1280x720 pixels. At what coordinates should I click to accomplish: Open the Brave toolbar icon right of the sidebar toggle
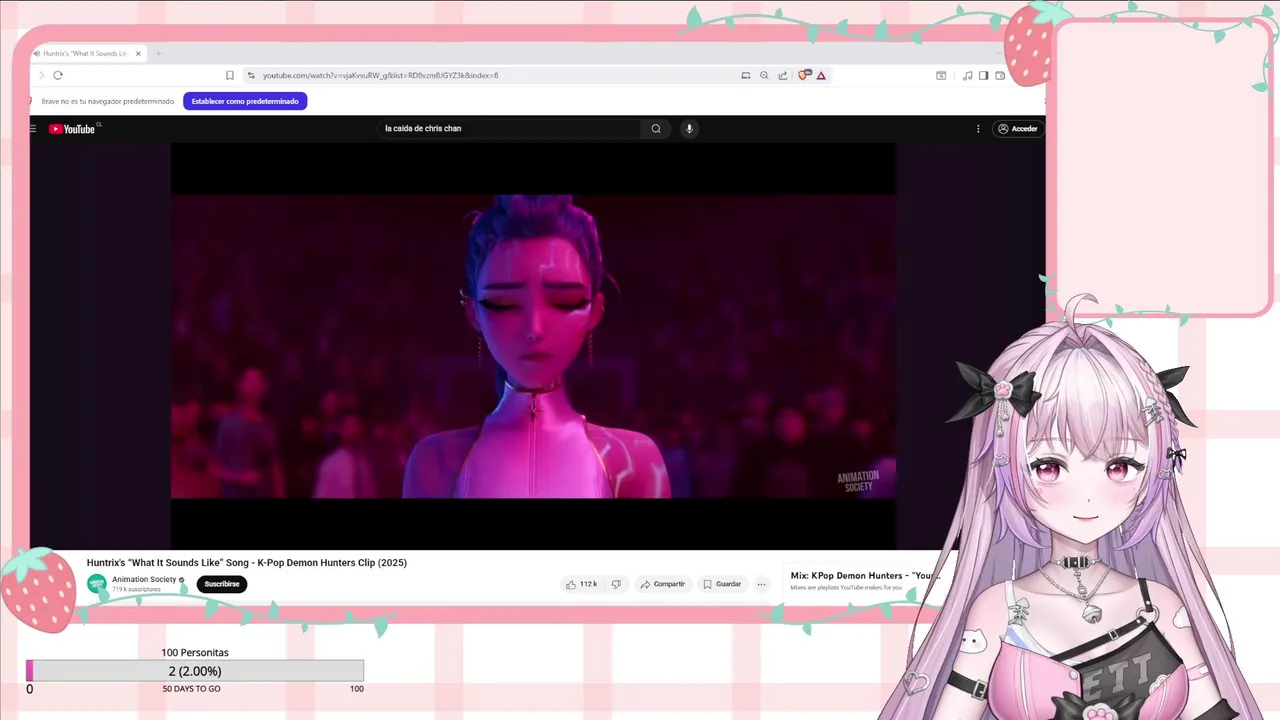click(1000, 75)
